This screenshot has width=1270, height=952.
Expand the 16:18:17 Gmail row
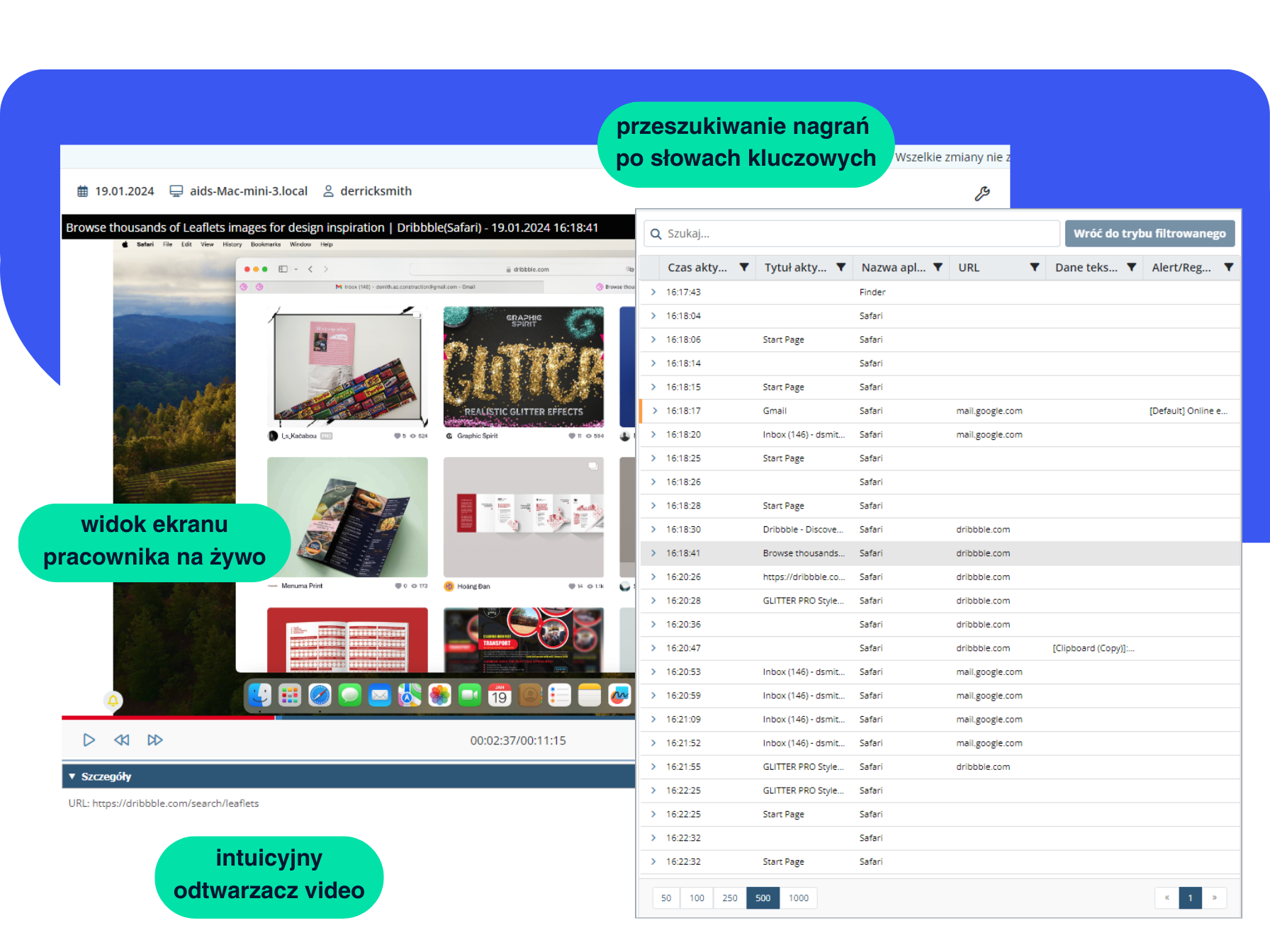point(654,411)
